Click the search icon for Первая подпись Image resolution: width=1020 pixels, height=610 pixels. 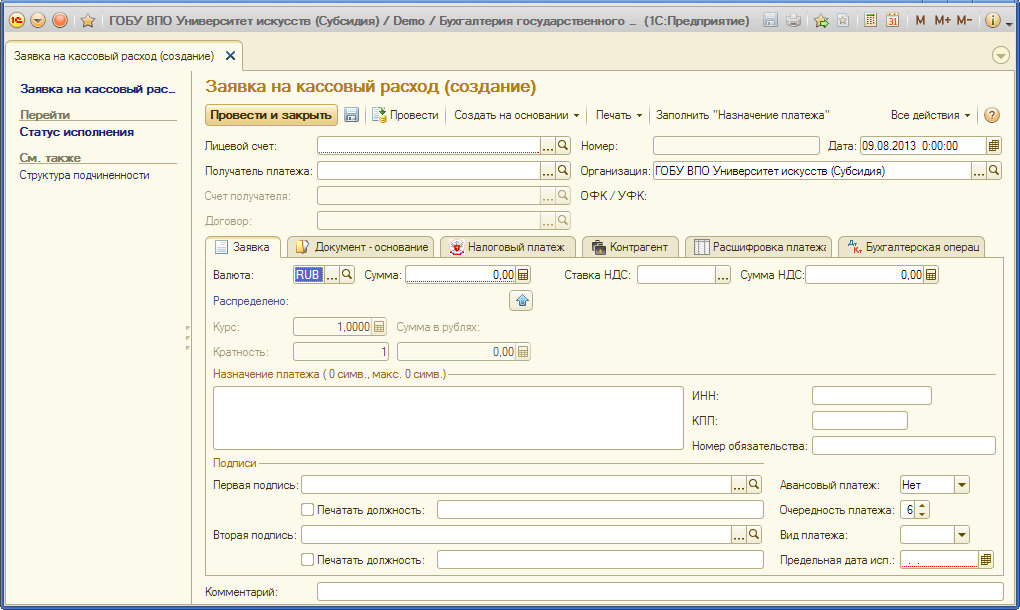pos(754,484)
